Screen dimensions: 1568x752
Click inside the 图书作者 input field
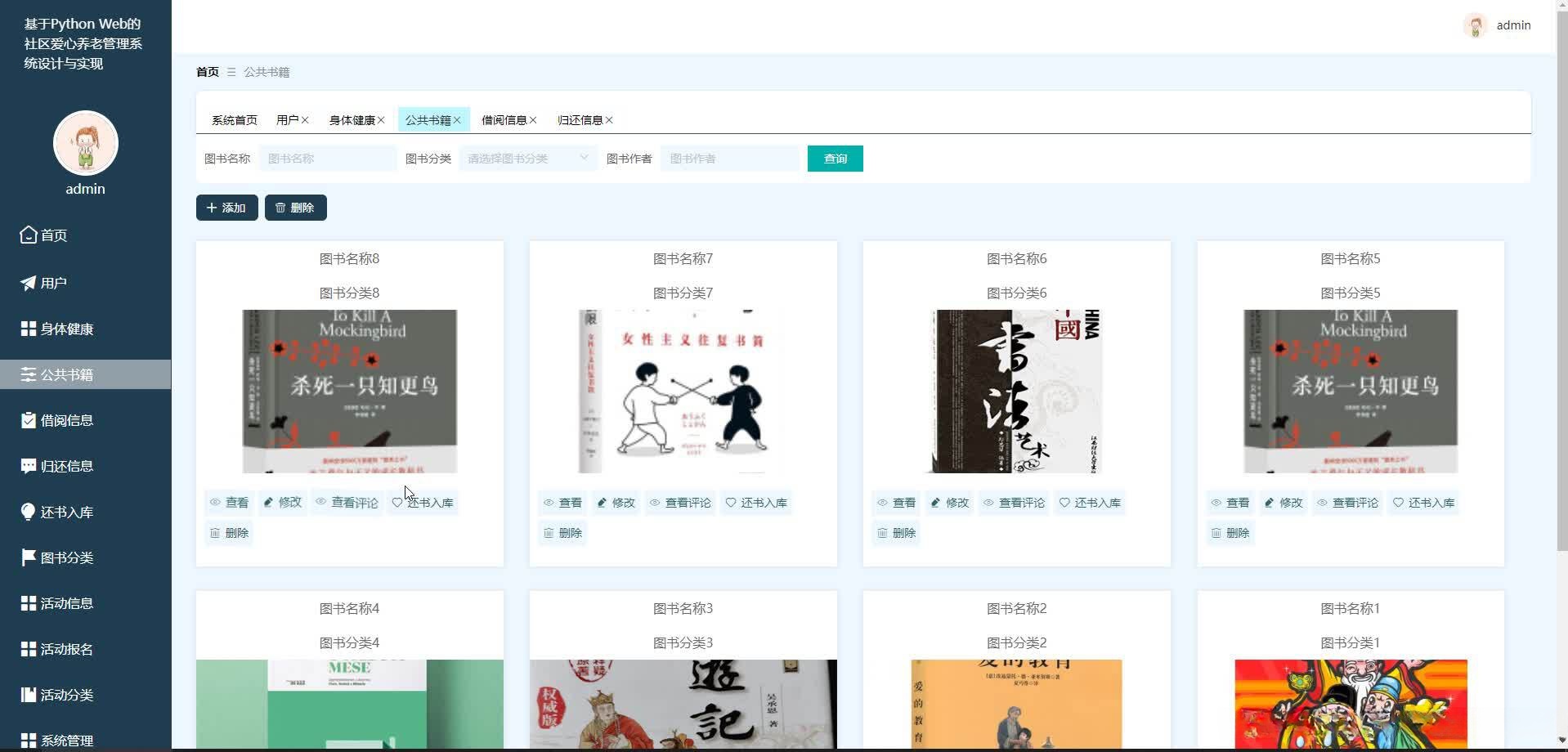click(730, 158)
